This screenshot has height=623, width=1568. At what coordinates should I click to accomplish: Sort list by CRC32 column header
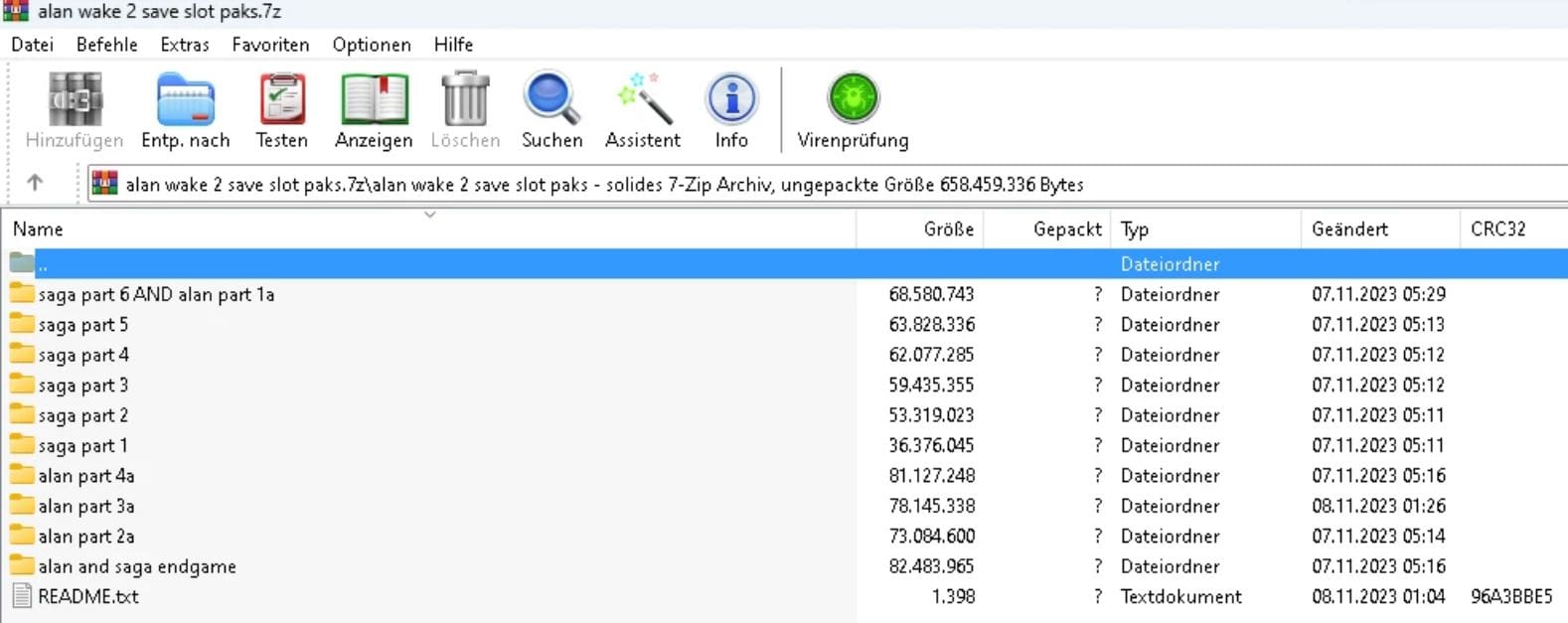(x=1513, y=230)
